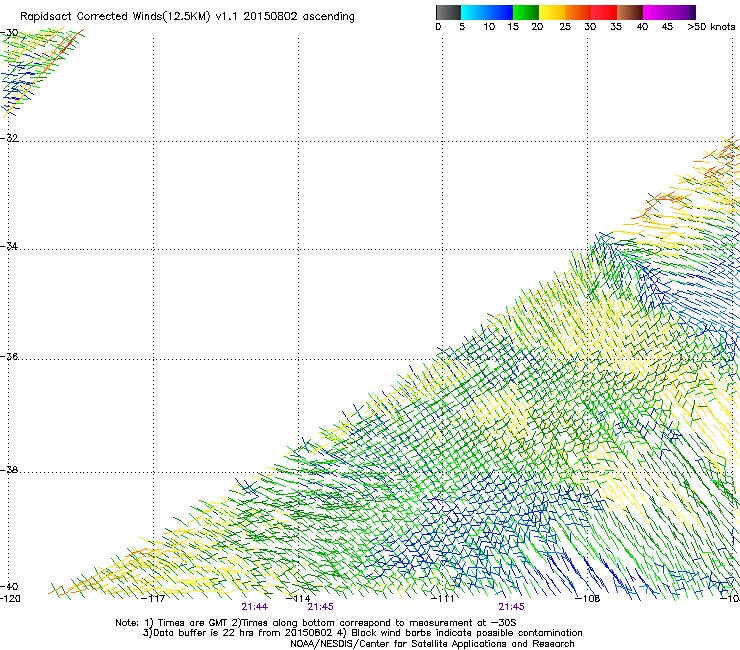740x650 pixels.
Task: Click the gray 0–5 knots color bar segment
Action: [x=448, y=12]
